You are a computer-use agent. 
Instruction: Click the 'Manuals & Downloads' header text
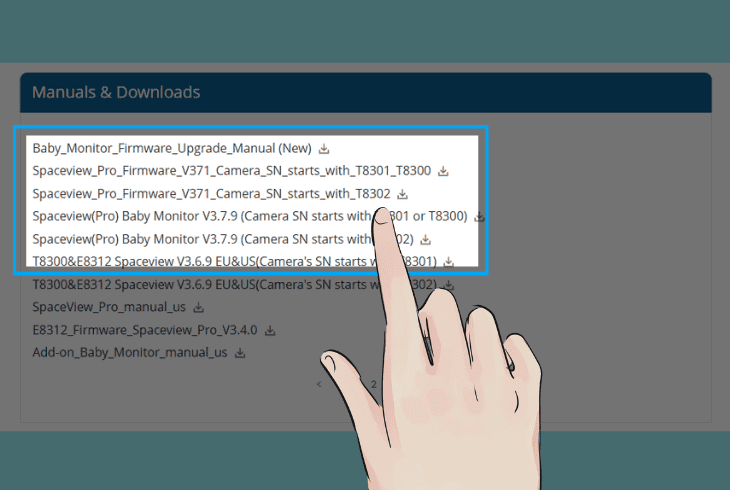point(116,92)
